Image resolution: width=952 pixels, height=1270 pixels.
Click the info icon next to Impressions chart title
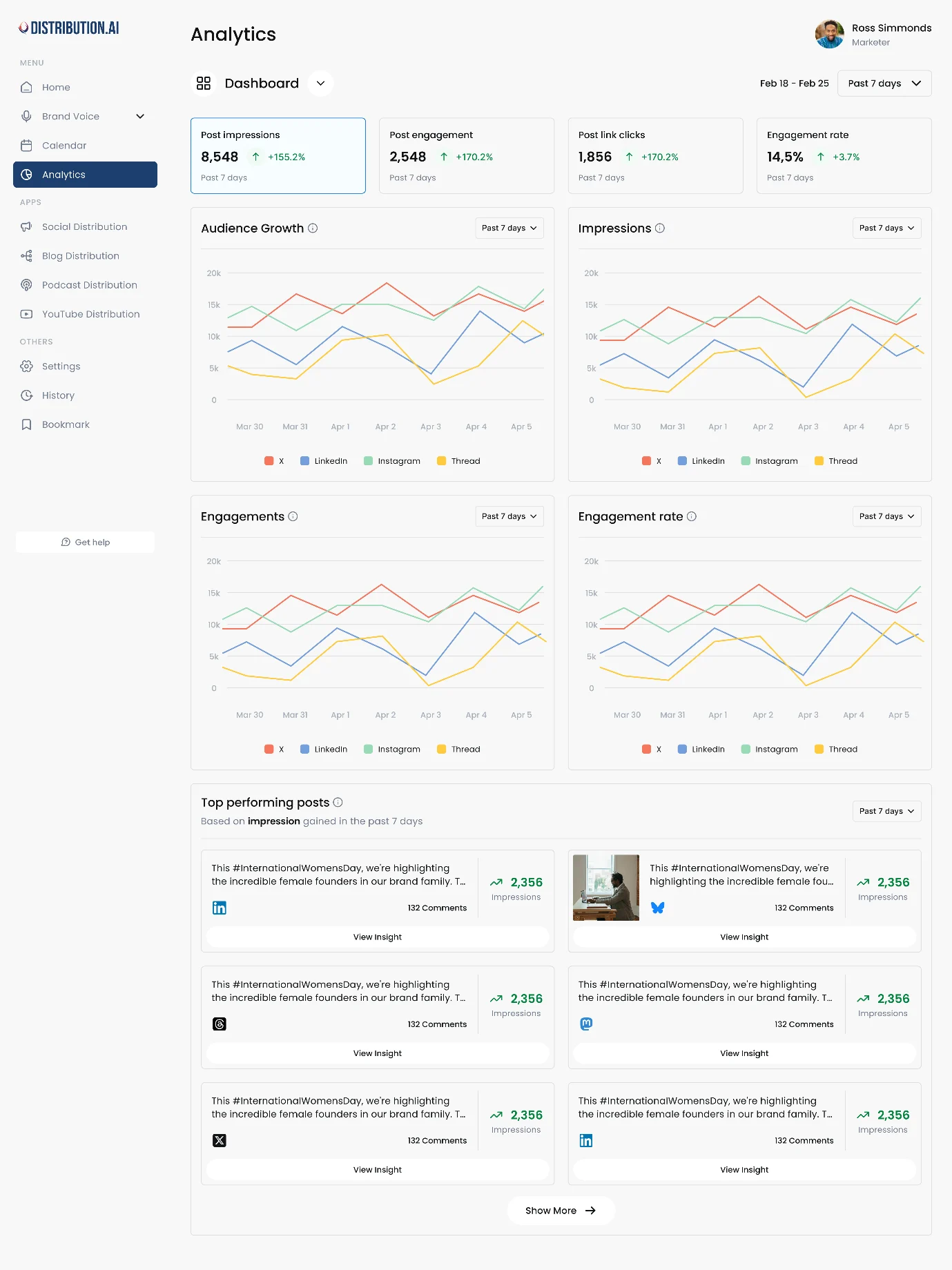(660, 228)
